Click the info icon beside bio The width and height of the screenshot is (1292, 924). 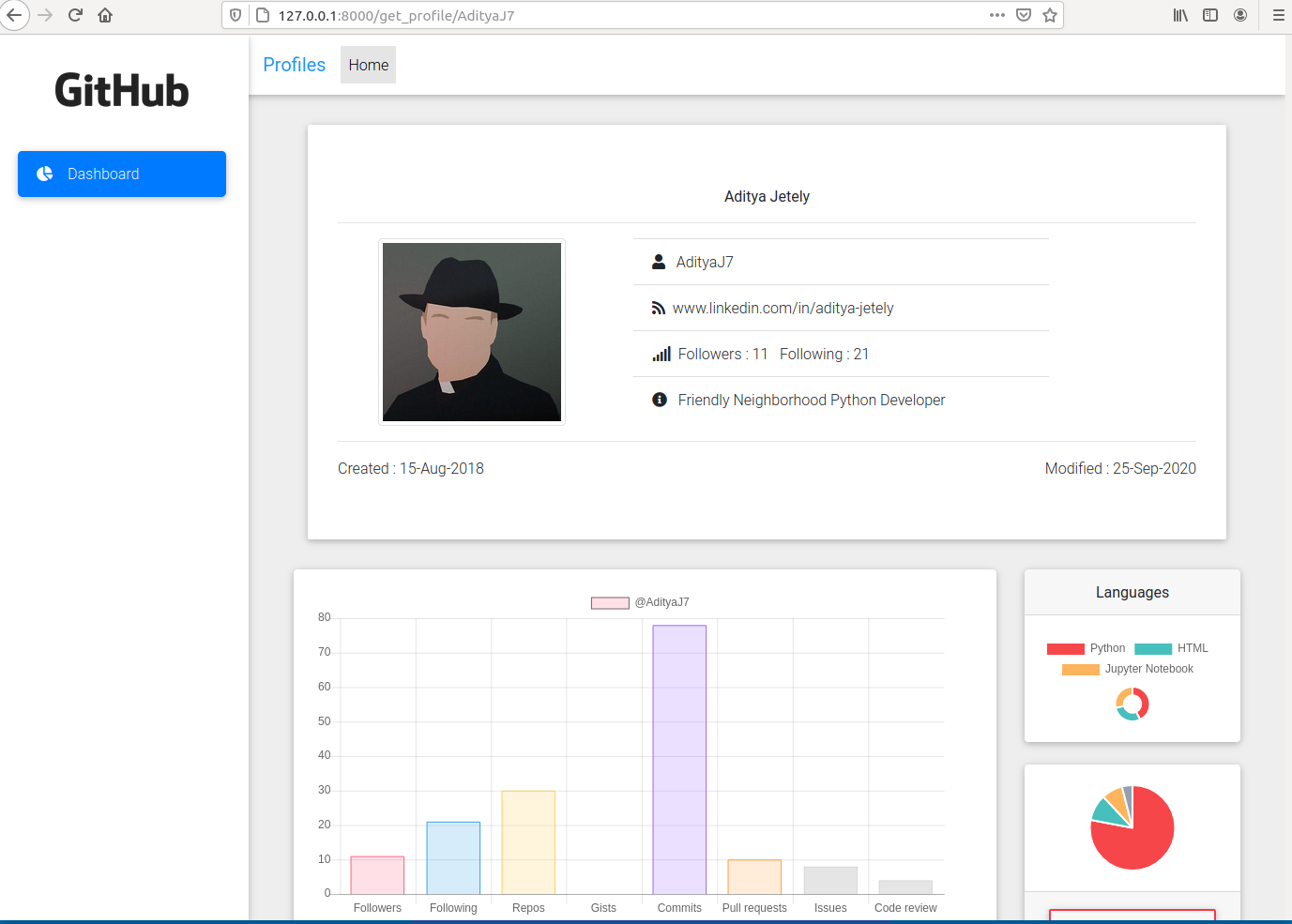click(x=660, y=400)
